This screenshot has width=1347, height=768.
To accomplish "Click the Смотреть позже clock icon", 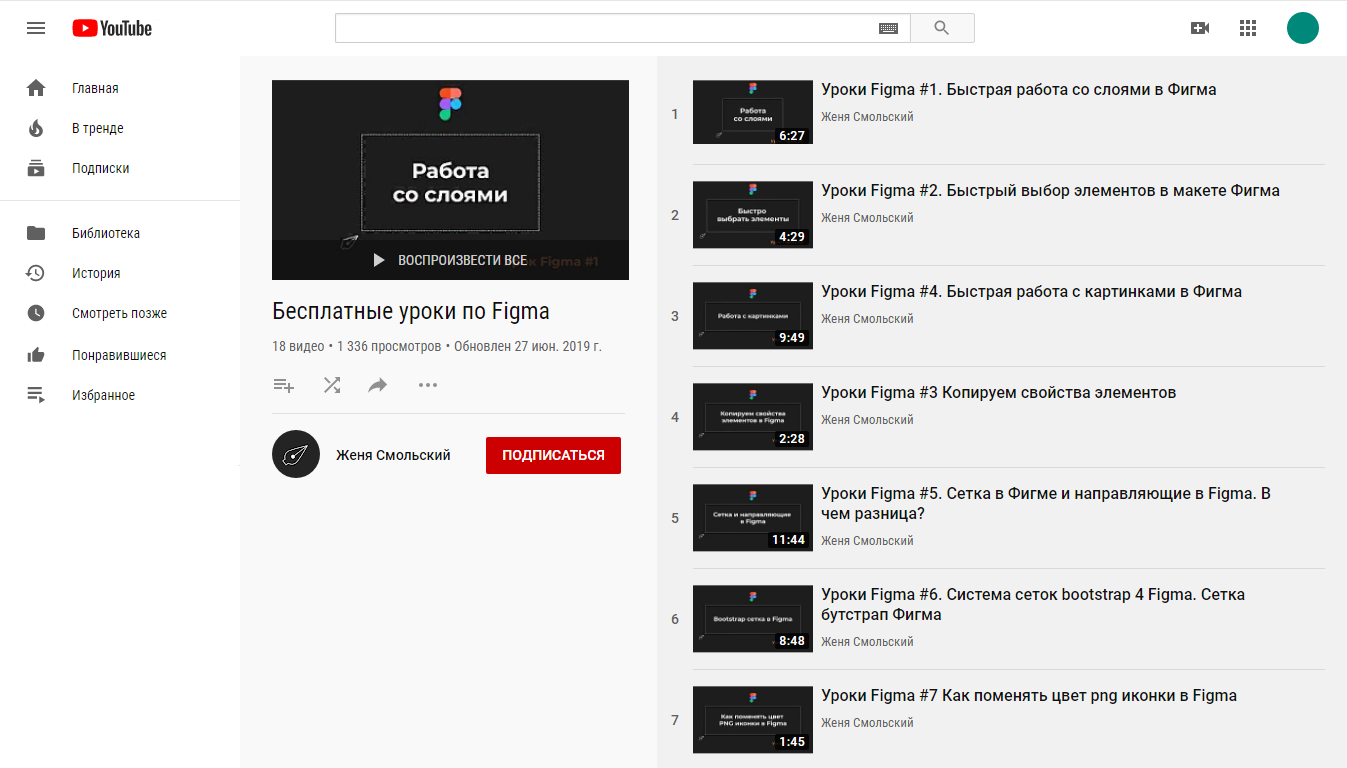I will pyautogui.click(x=36, y=313).
